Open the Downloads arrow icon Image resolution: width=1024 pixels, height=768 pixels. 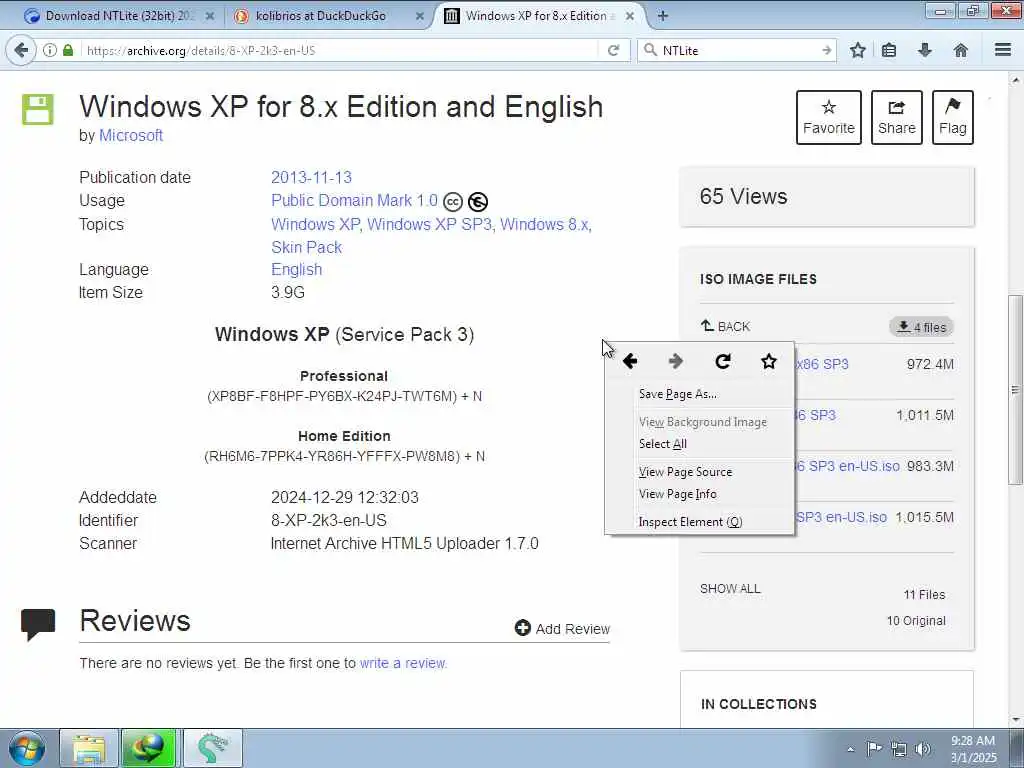925,50
